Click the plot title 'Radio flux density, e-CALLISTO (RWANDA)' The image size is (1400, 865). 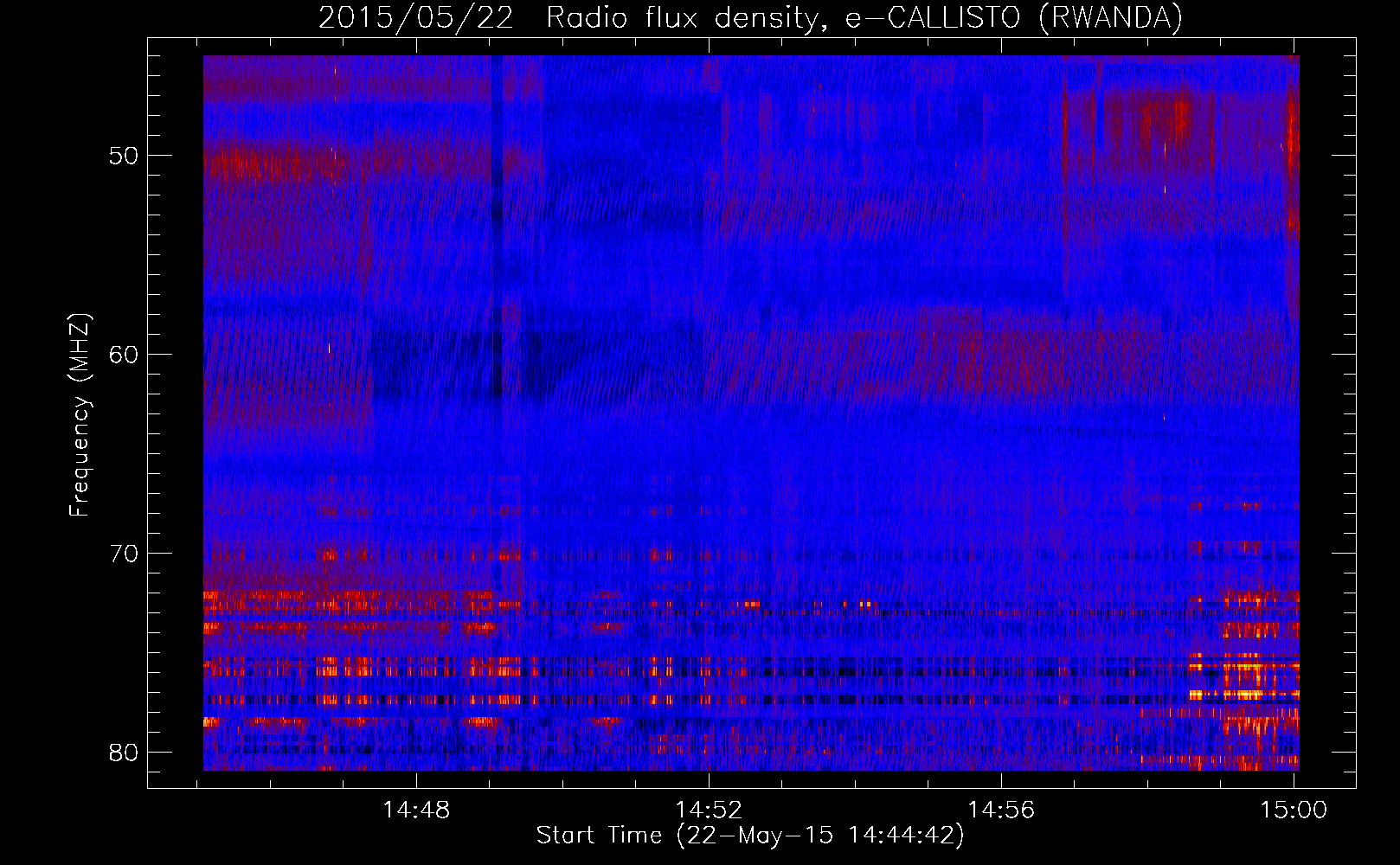(864, 17)
